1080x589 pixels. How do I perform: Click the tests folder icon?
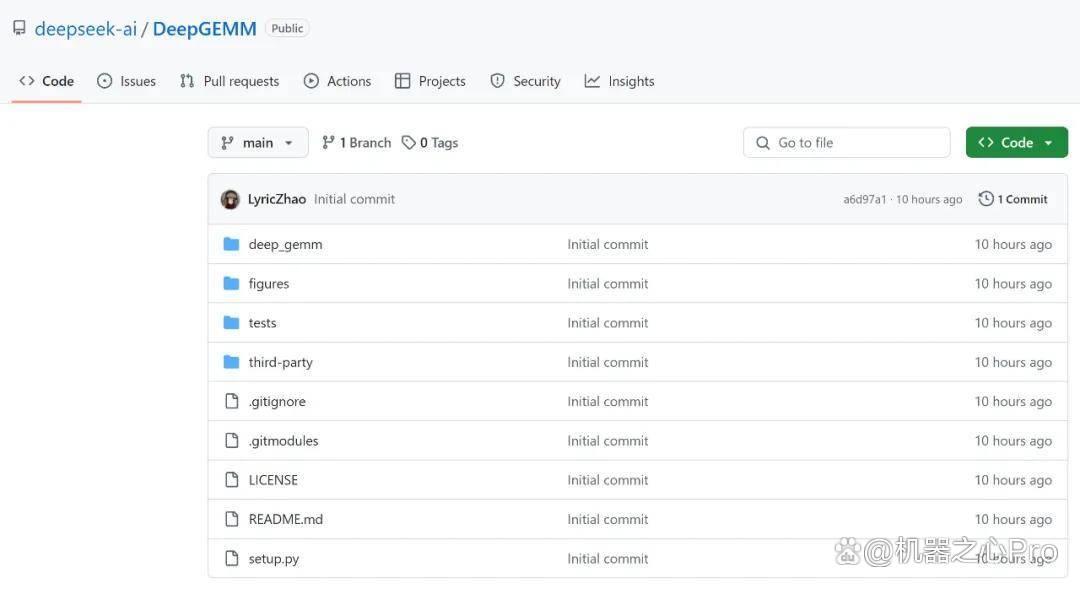(231, 322)
